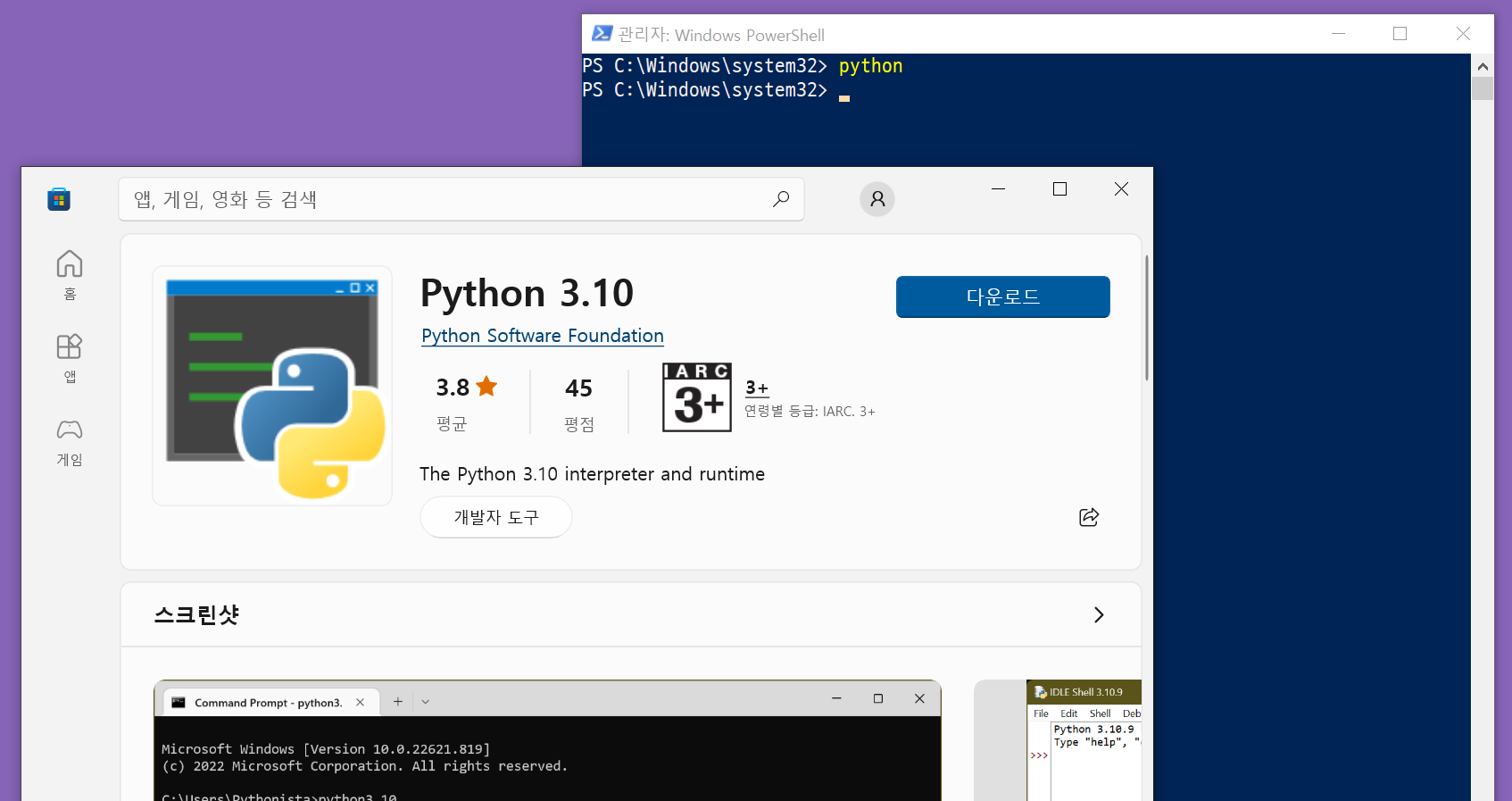The image size is (1512, 801).
Task: Open the IDLE Shell screenshot thumbnail
Action: [1058, 740]
